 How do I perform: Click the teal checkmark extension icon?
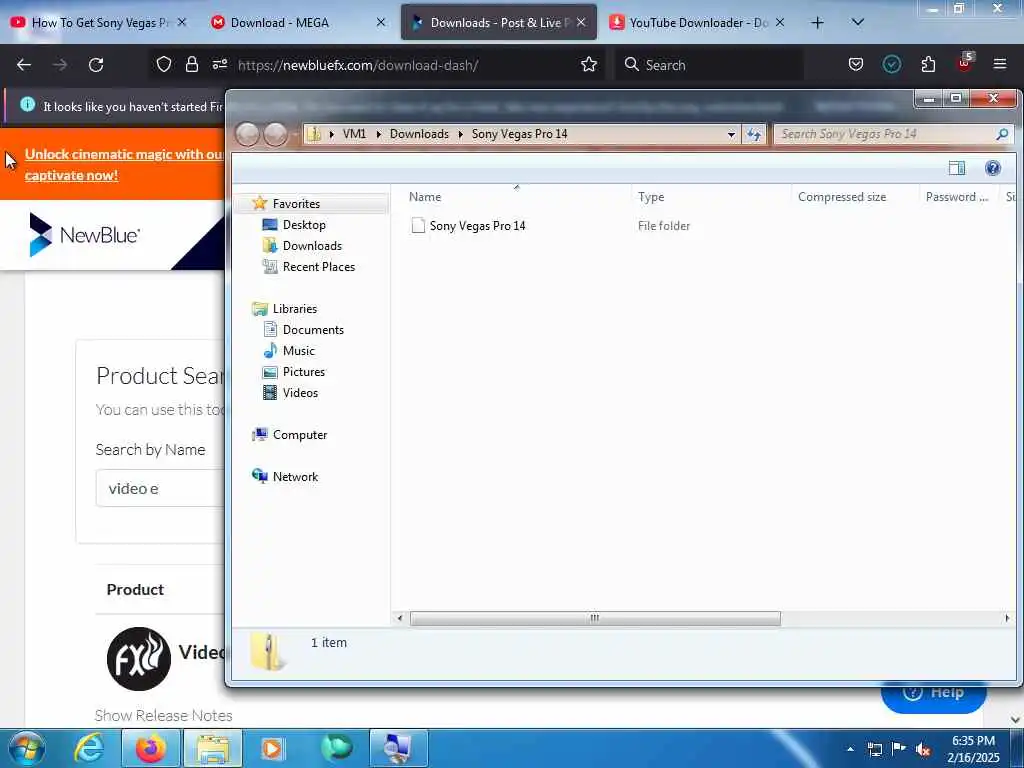click(891, 64)
